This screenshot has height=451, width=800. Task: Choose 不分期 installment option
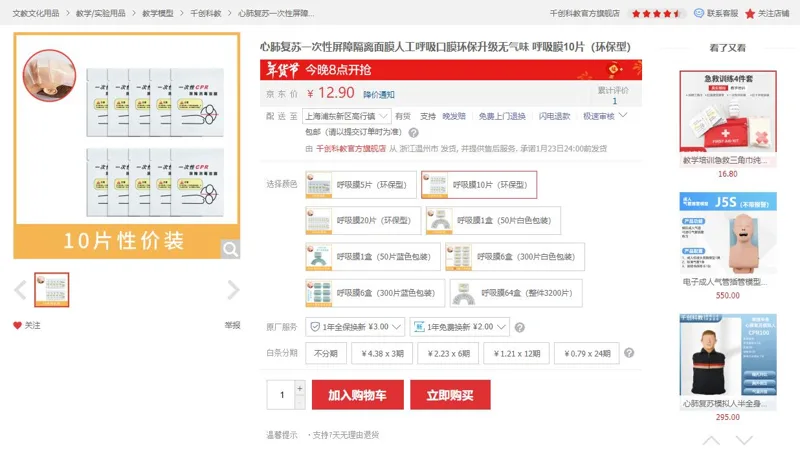[x=326, y=353]
